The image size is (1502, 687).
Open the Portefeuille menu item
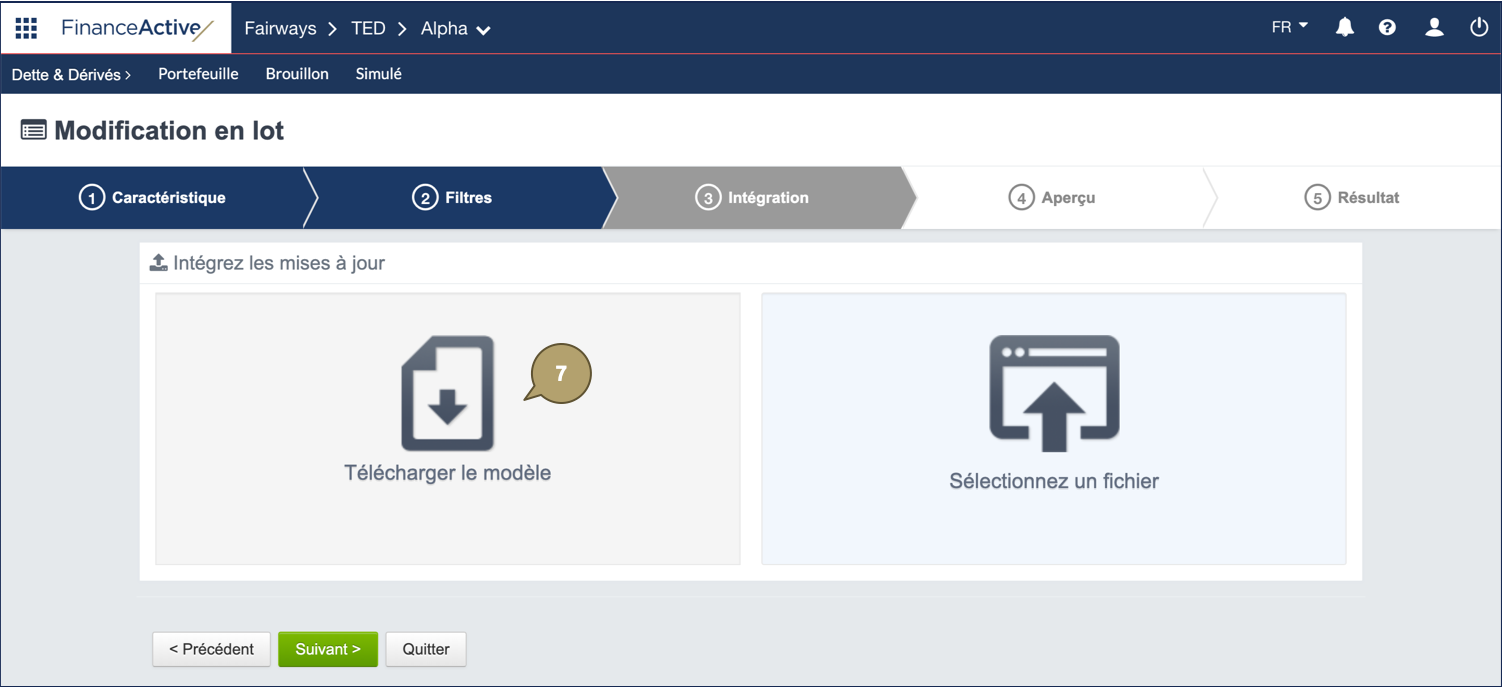click(x=198, y=74)
